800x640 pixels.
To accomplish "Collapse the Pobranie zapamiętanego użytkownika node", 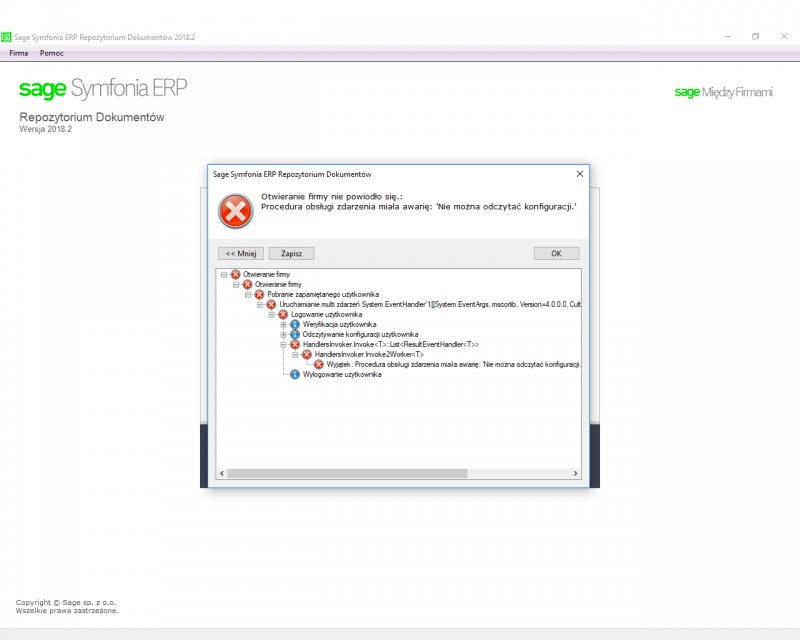I will point(248,294).
